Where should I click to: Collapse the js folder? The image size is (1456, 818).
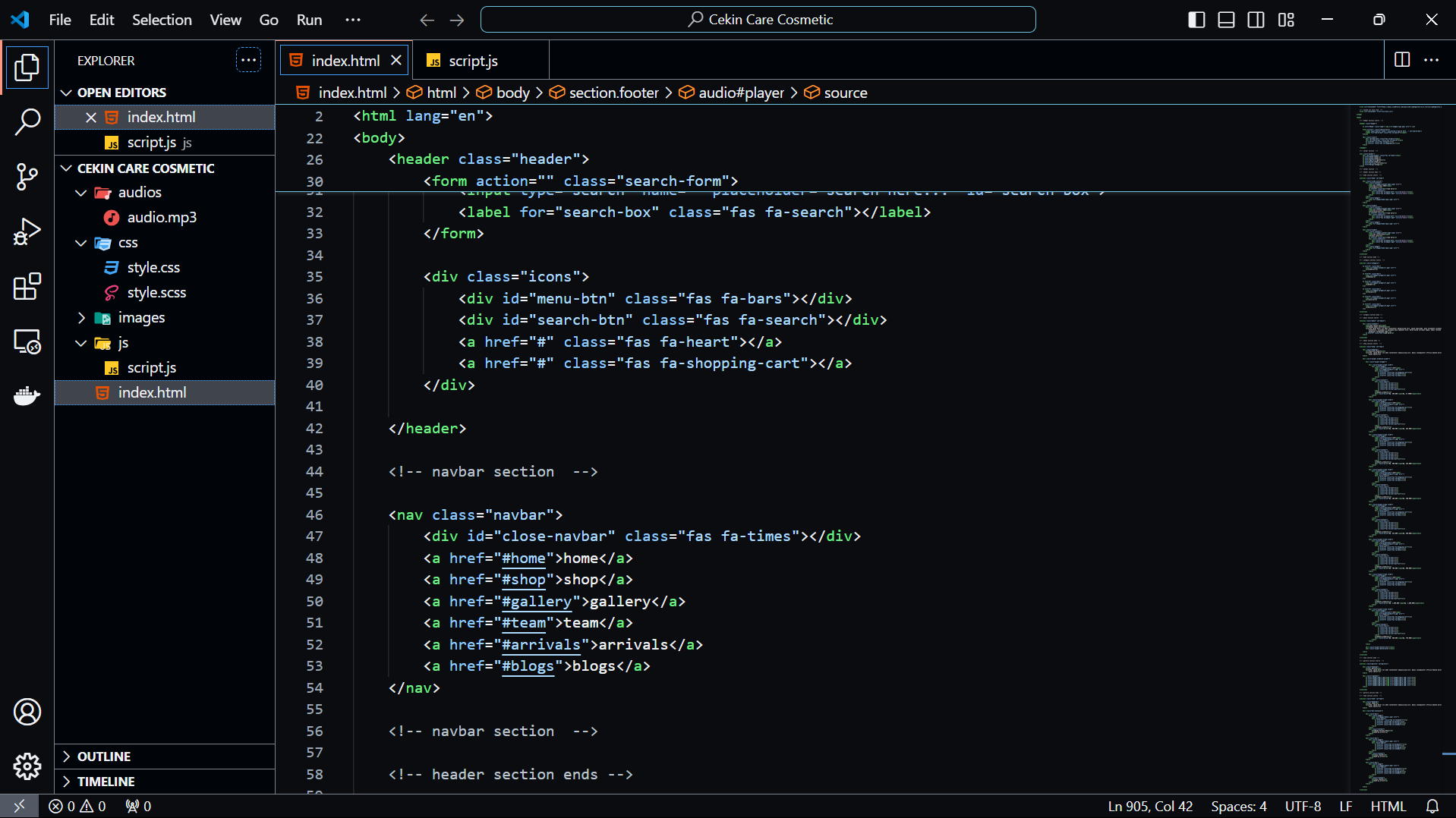click(x=165, y=342)
